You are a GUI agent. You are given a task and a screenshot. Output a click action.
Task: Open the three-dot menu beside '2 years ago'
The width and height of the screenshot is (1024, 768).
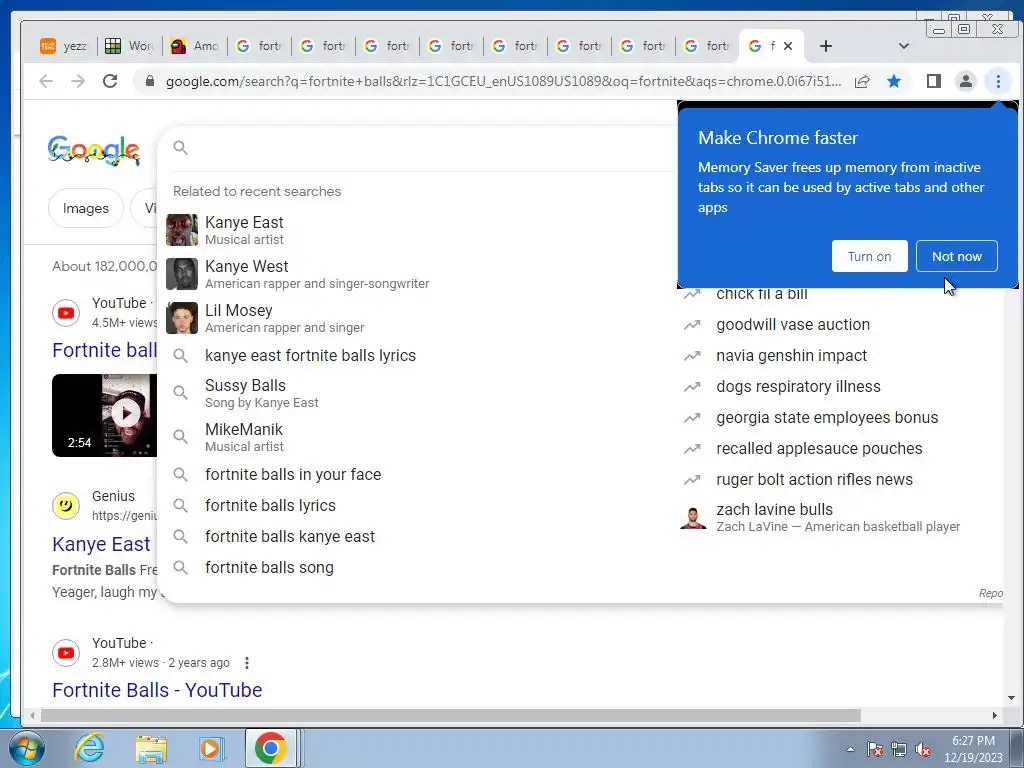pos(247,663)
